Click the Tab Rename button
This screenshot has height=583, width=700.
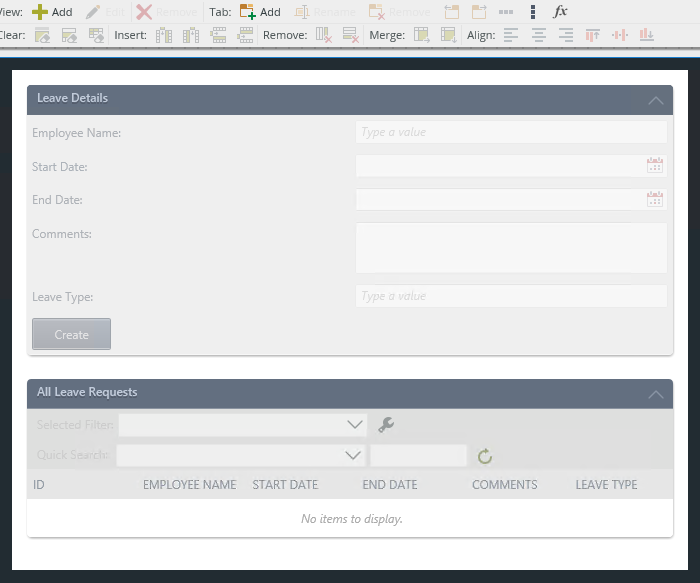coord(325,12)
